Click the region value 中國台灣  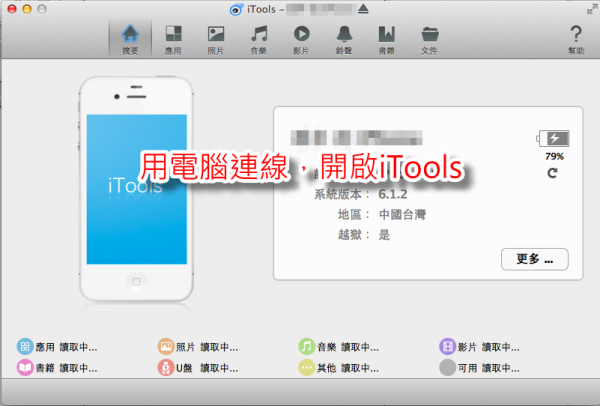coord(402,215)
